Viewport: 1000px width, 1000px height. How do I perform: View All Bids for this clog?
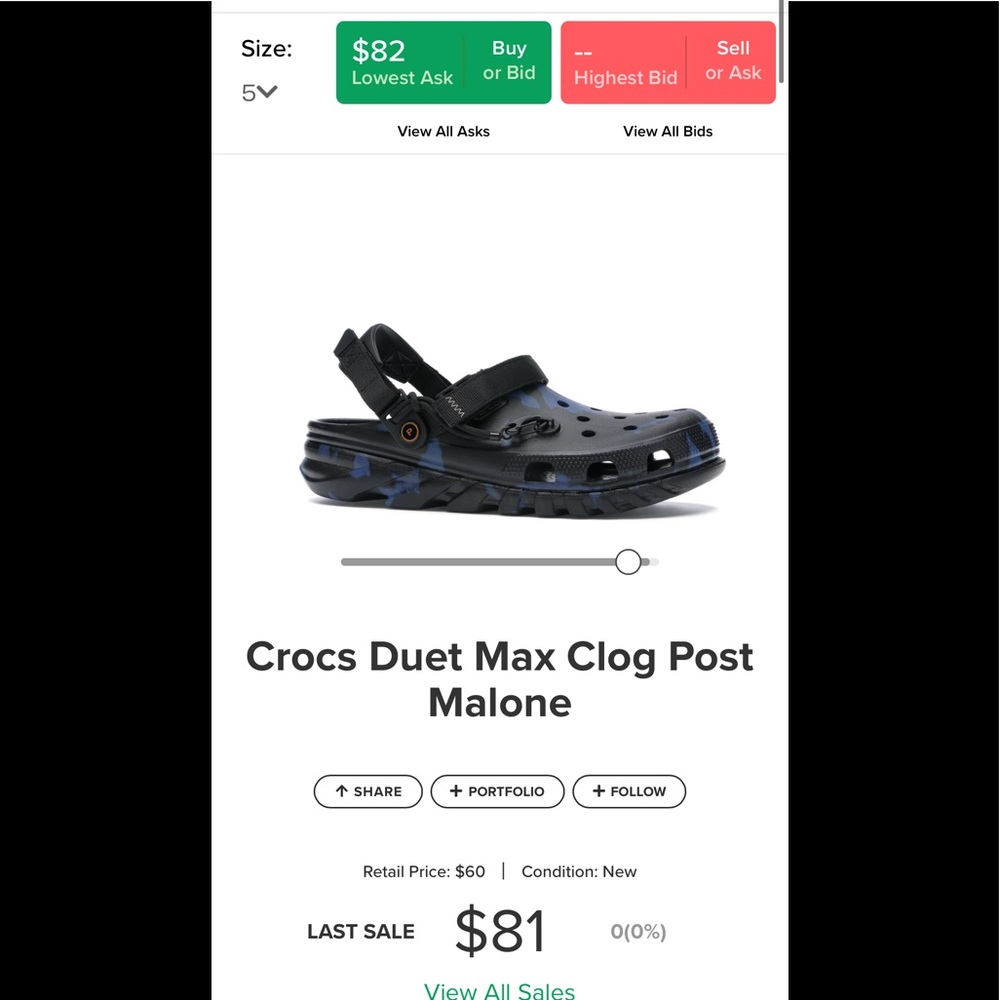(x=668, y=131)
